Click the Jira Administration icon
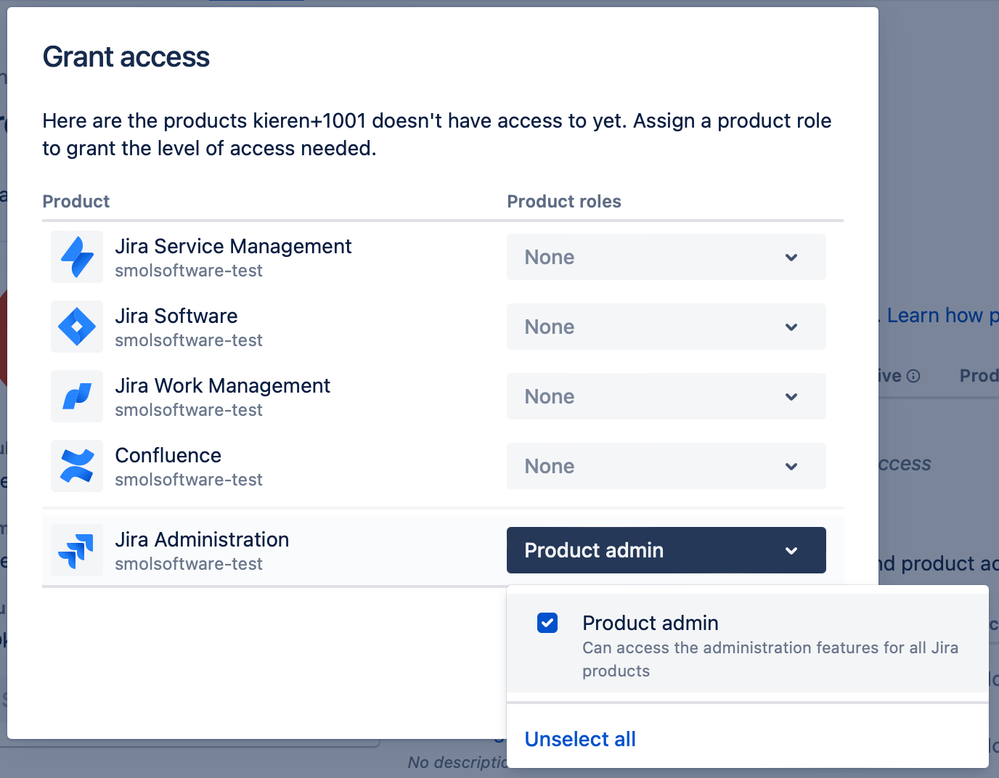Screen dimensions: 999x778 pos(76,550)
